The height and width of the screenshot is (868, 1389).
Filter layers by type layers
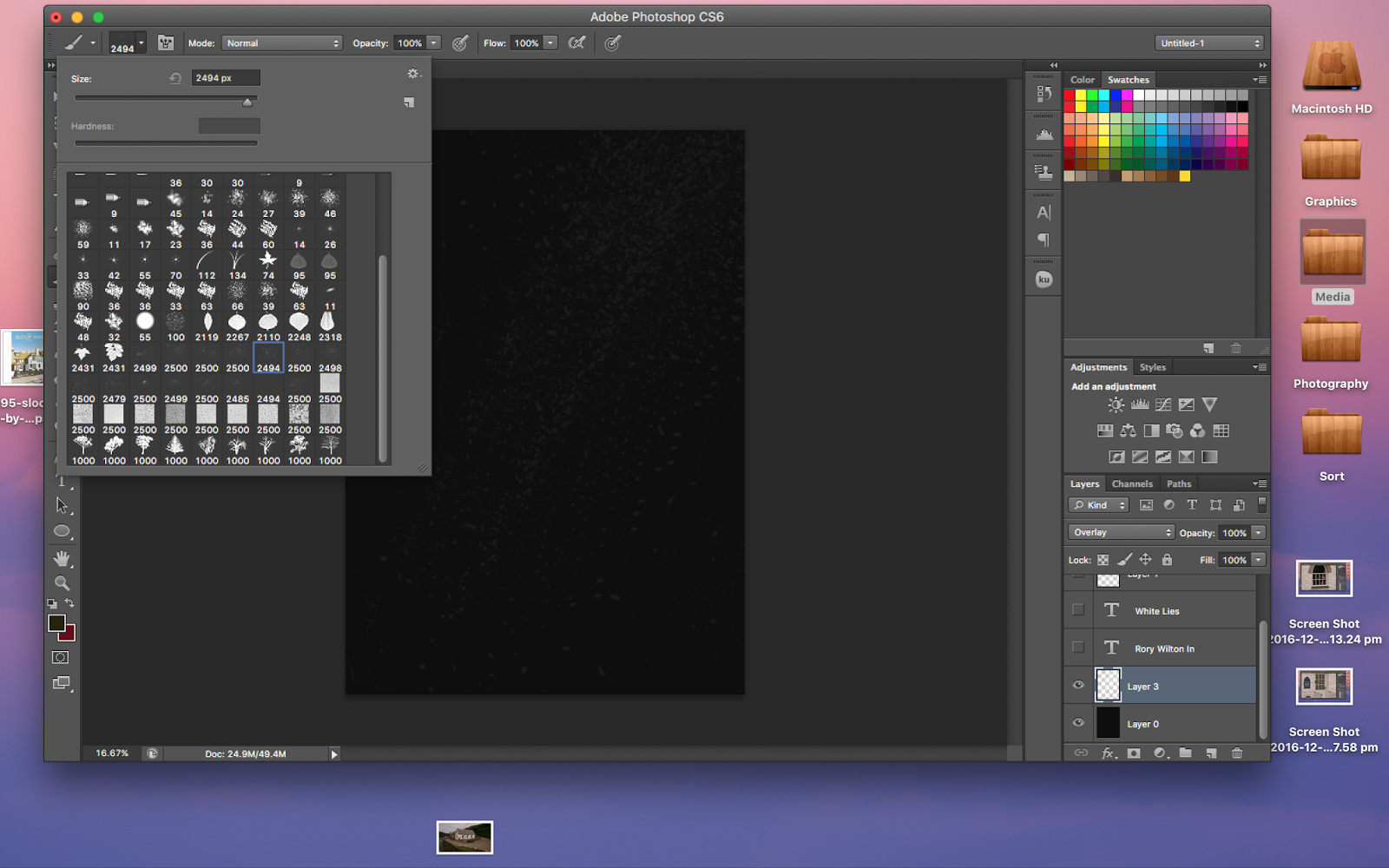[x=1192, y=505]
